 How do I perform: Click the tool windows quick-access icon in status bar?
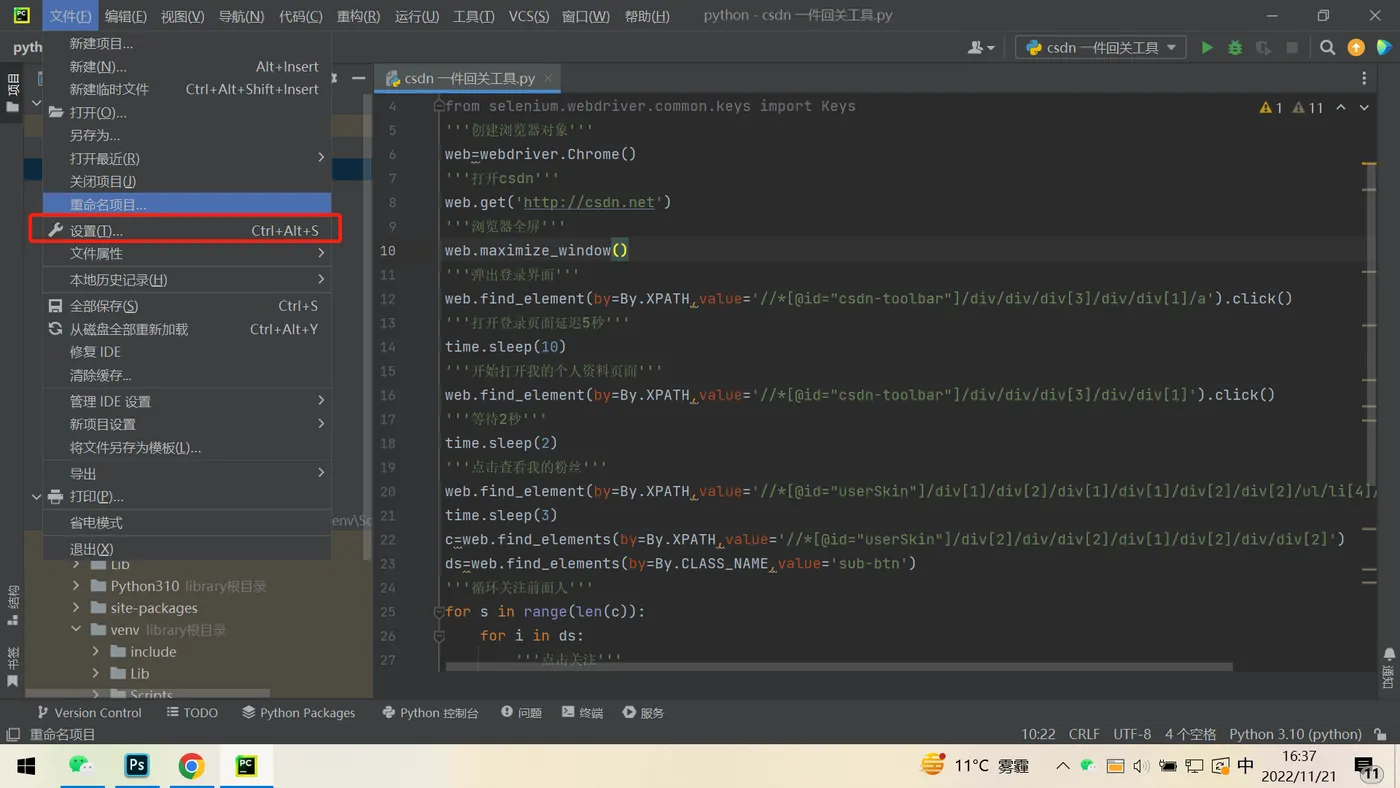[x=12, y=734]
